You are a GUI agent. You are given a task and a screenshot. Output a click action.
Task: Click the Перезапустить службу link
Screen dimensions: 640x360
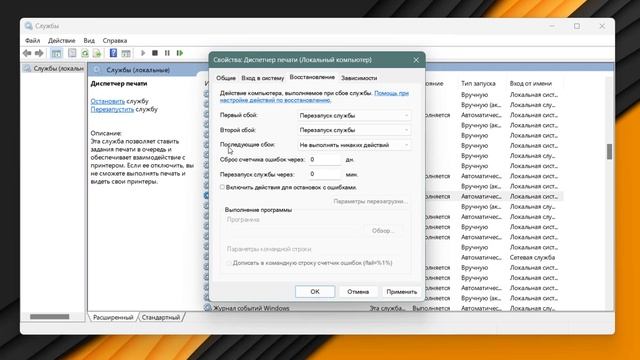click(112, 109)
